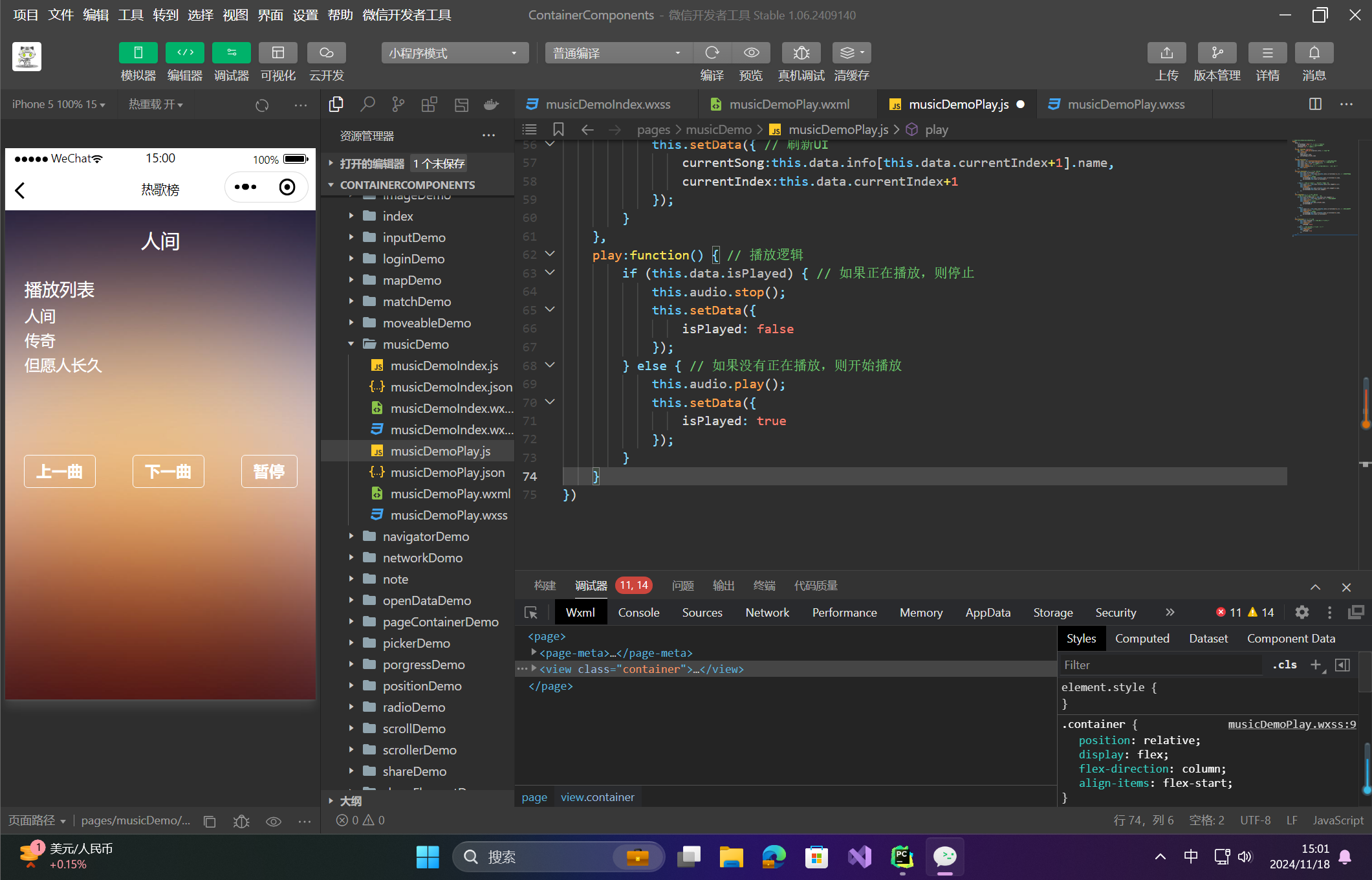Switch to the Console tab
This screenshot has width=1372, height=880.
pyautogui.click(x=638, y=612)
